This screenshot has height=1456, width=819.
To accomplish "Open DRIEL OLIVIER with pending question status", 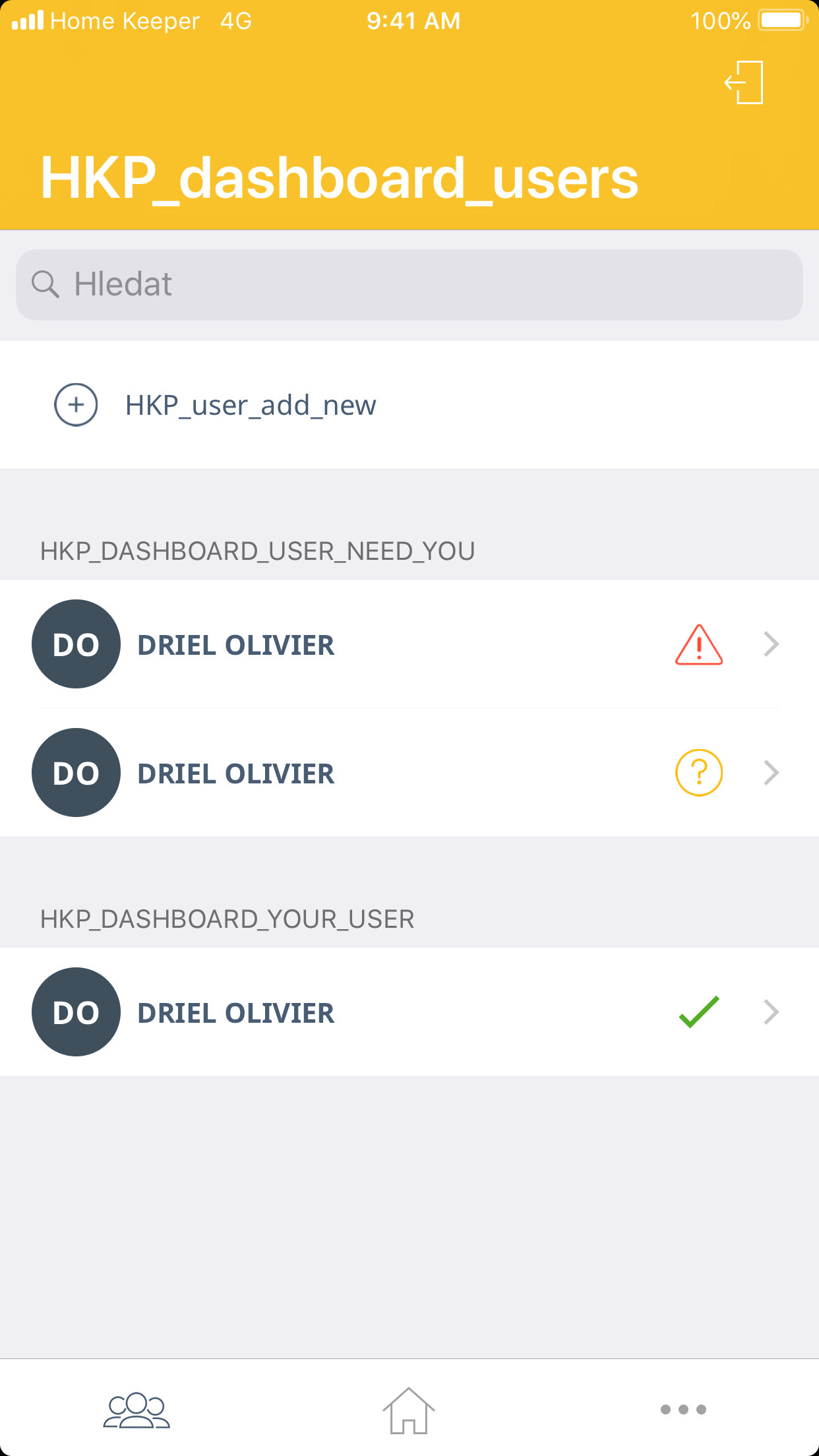I will (x=236, y=773).
